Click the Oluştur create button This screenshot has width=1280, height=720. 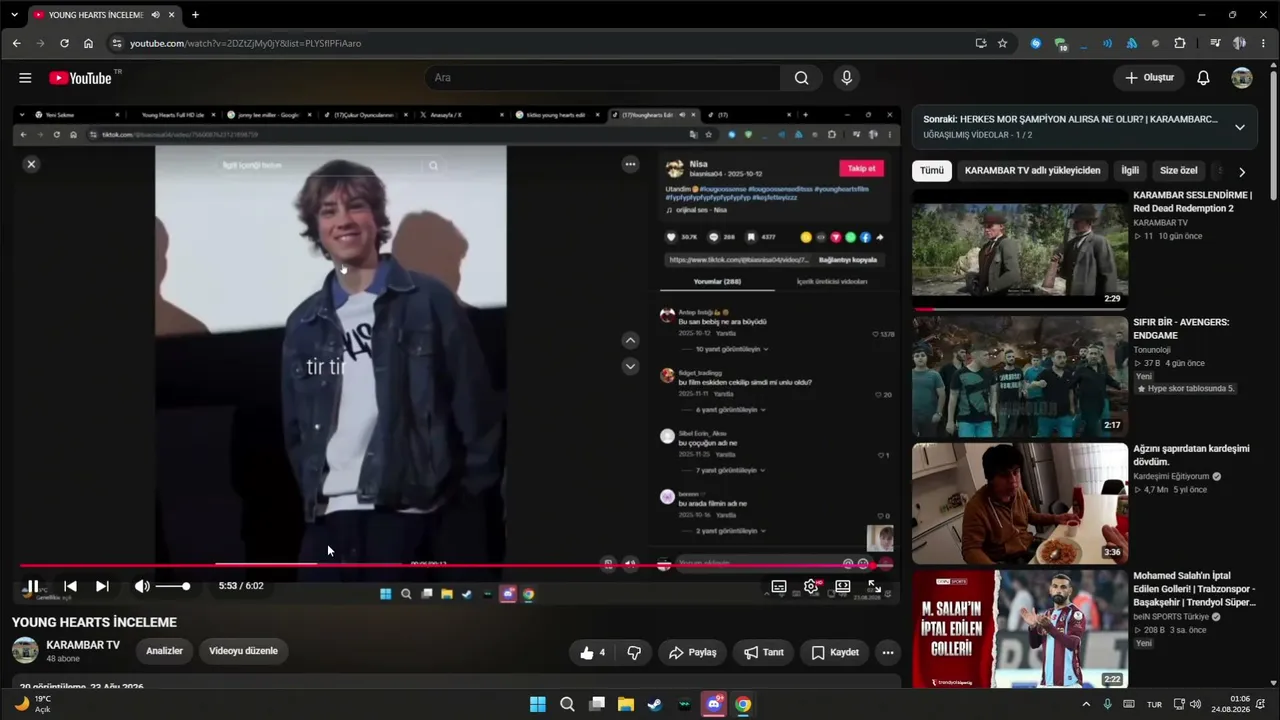click(1149, 78)
